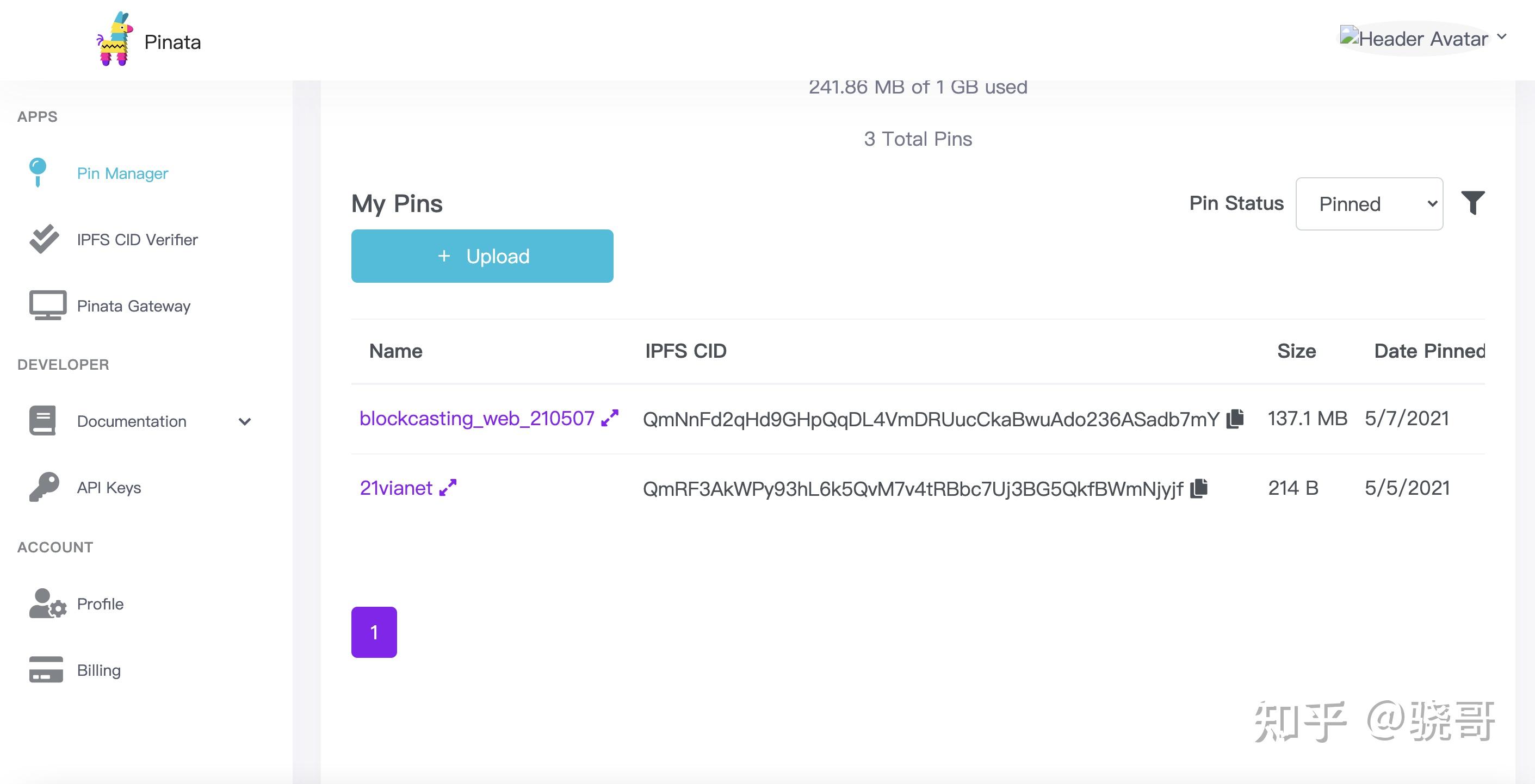The height and width of the screenshot is (784, 1535).
Task: Open the blockcasting_web_210507 pin link
Action: click(x=476, y=419)
